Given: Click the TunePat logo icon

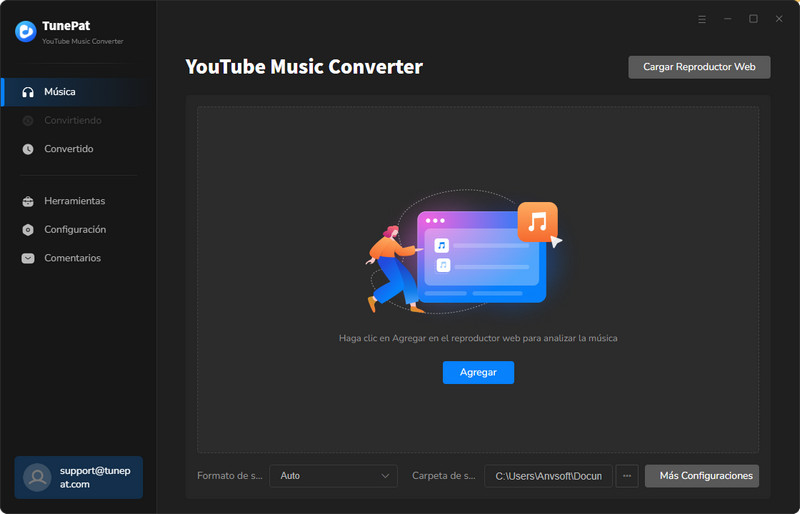Looking at the screenshot, I should coord(26,31).
